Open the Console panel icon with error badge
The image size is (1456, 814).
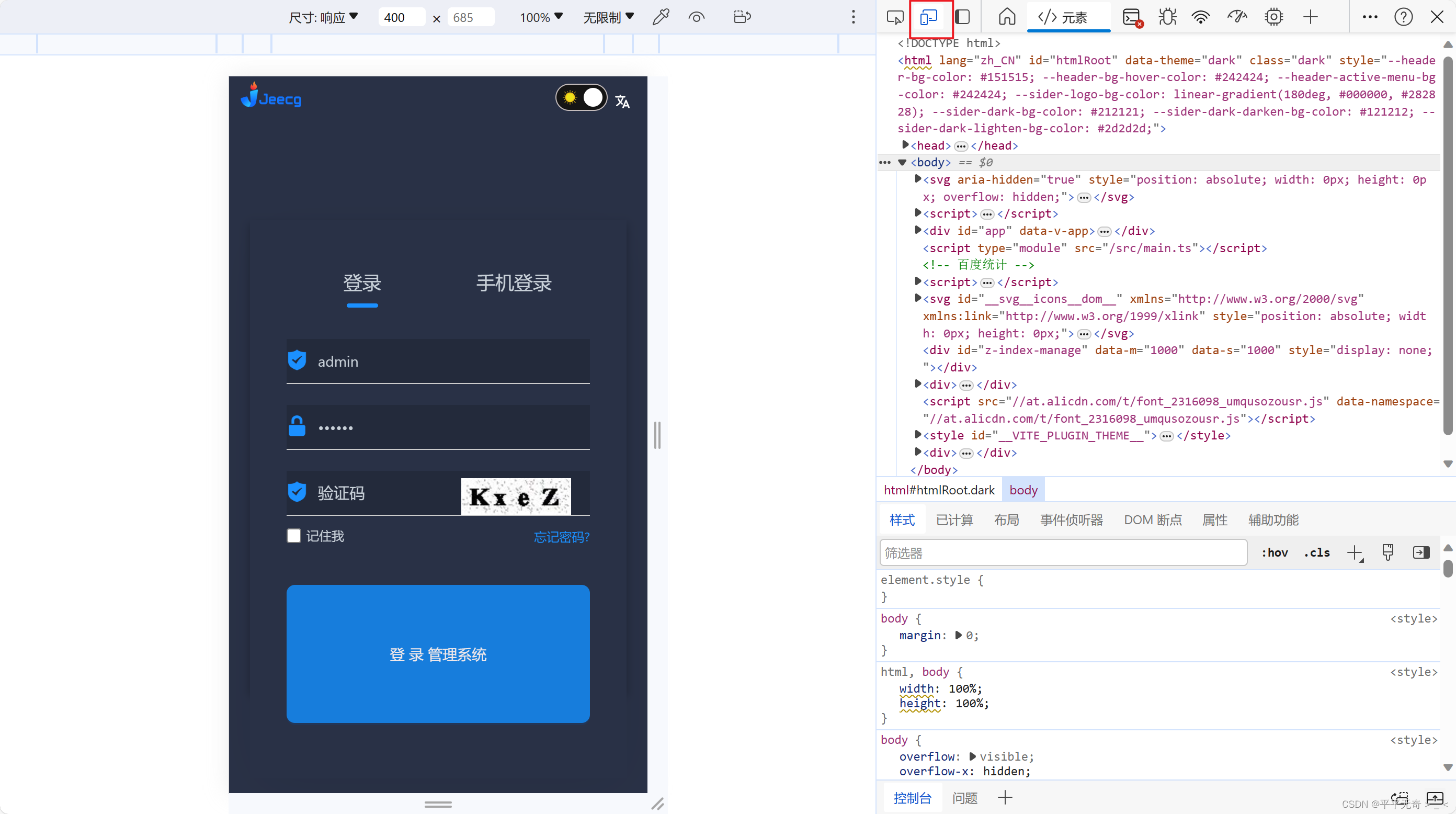pyautogui.click(x=1132, y=17)
